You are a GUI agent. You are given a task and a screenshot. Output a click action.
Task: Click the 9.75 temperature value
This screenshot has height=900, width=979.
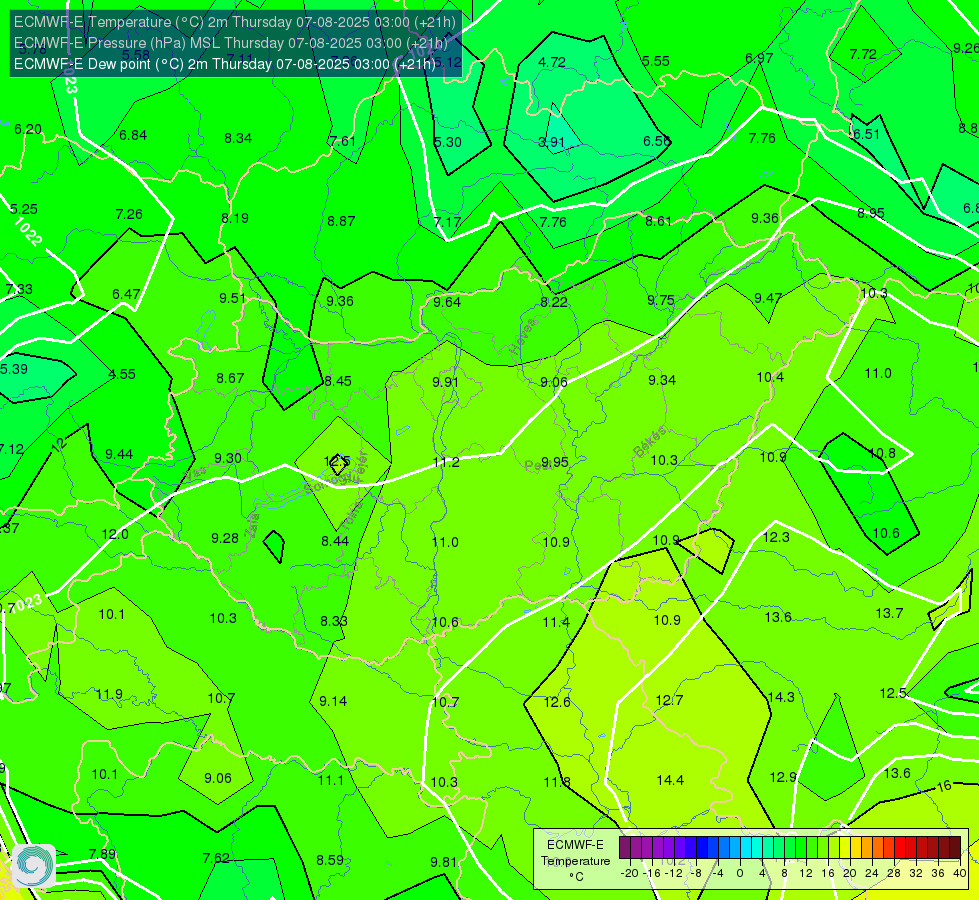tap(661, 300)
